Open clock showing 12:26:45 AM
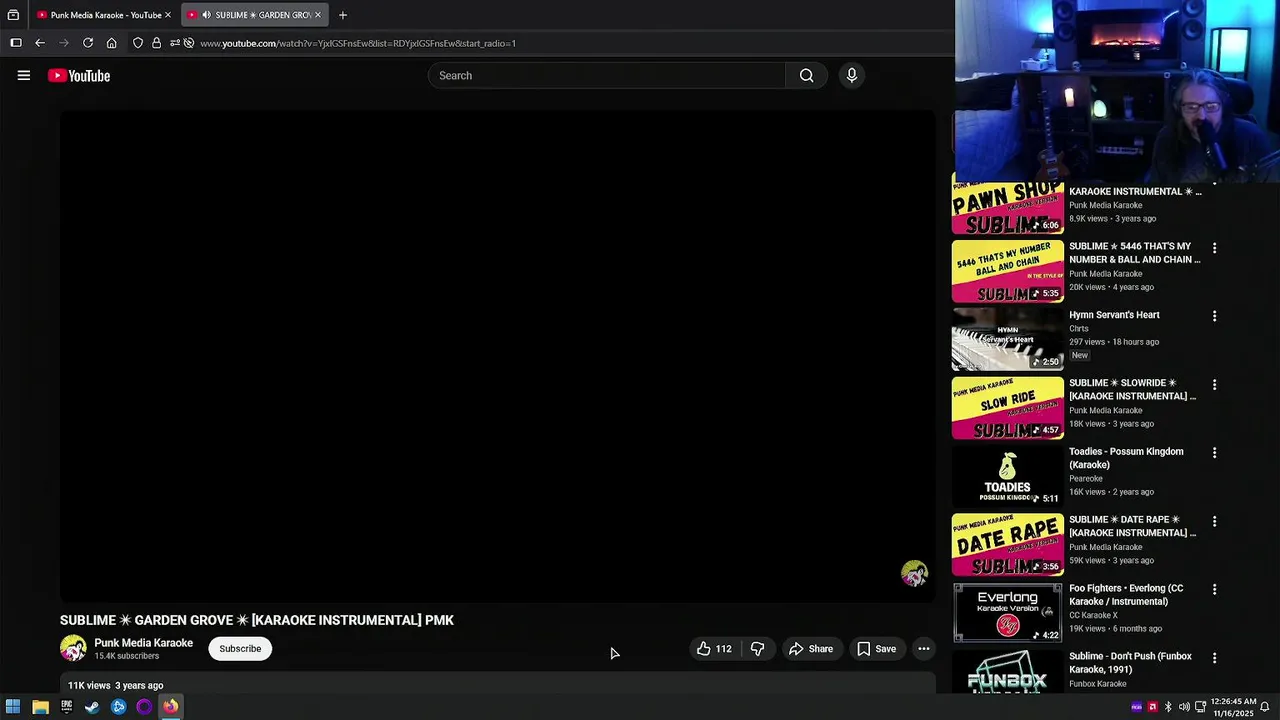 (x=1233, y=707)
